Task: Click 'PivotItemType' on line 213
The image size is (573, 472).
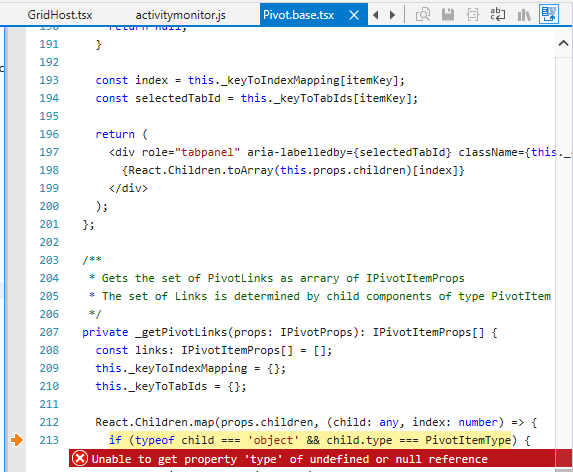Action: pos(468,440)
